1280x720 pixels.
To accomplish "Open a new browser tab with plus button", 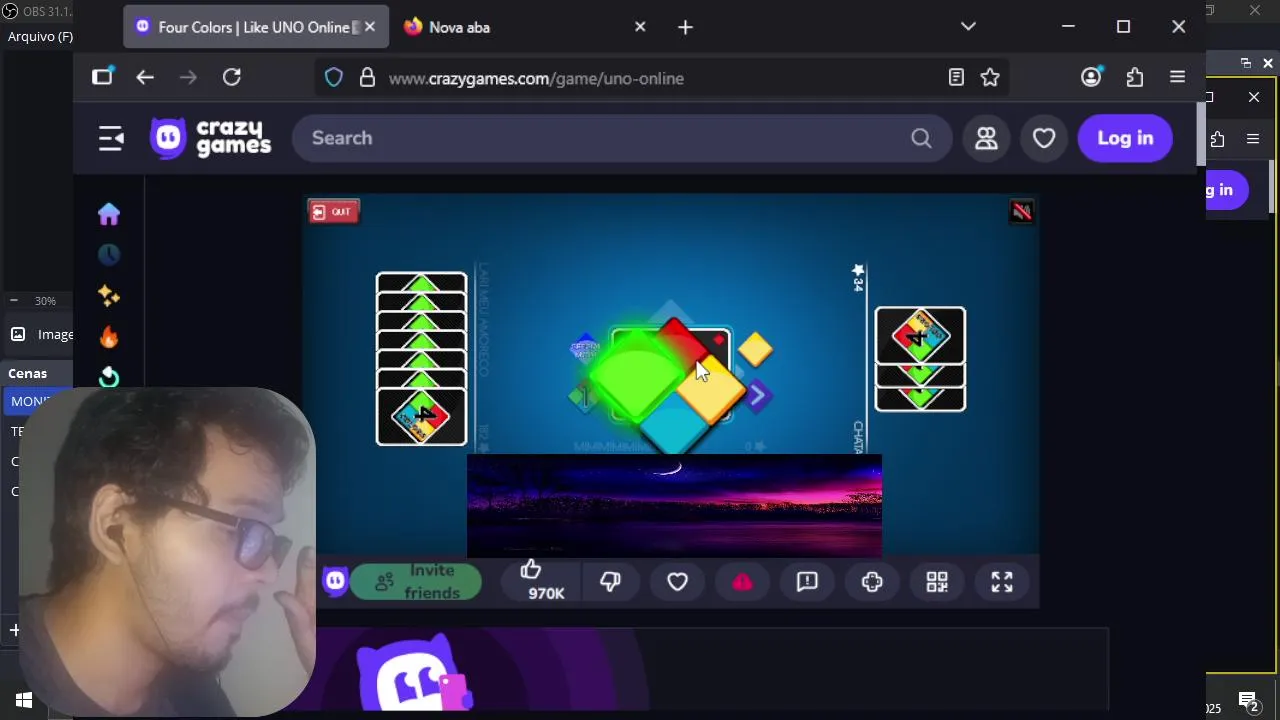I will [x=685, y=27].
